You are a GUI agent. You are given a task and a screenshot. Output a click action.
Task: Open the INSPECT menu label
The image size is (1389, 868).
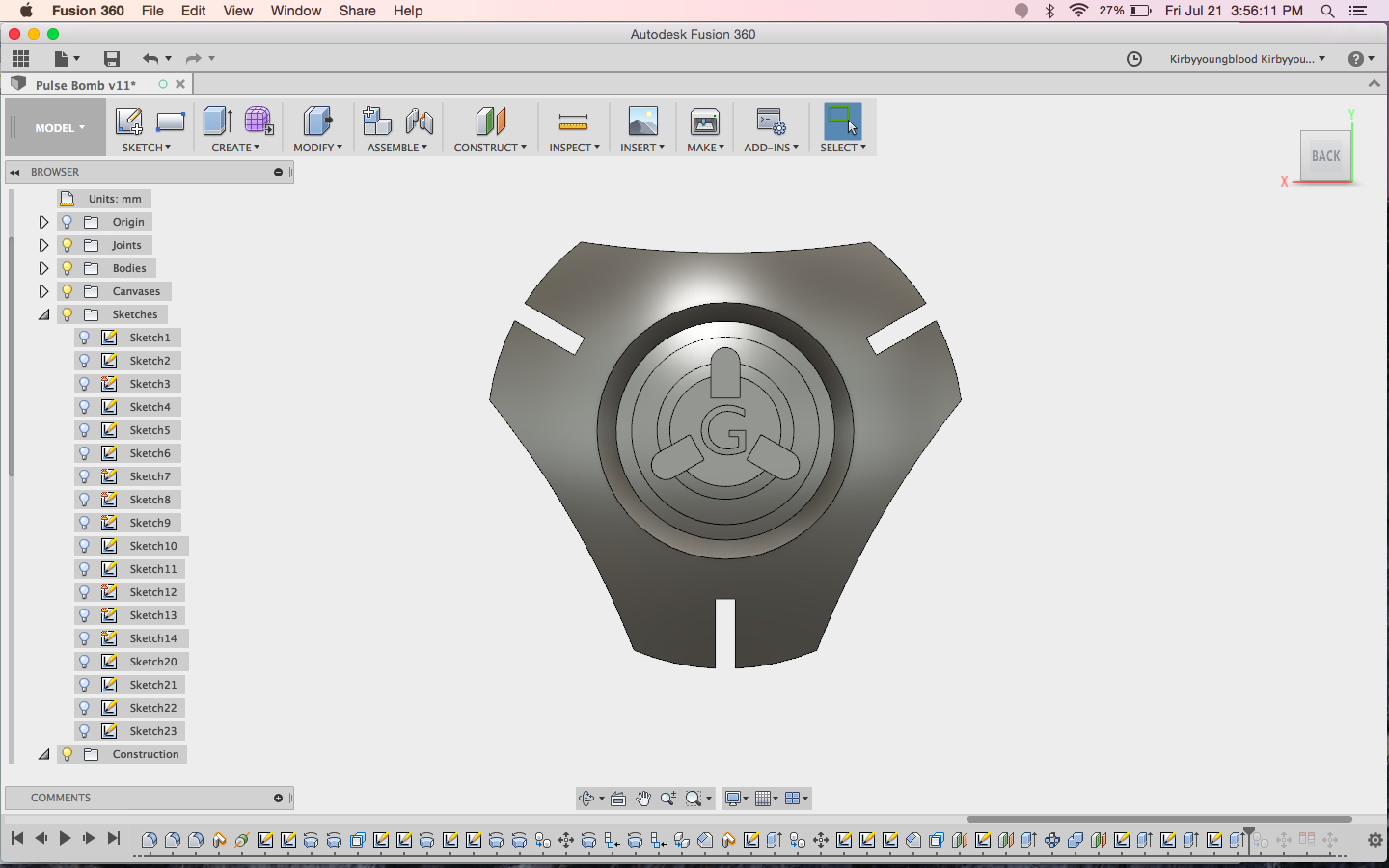574,148
